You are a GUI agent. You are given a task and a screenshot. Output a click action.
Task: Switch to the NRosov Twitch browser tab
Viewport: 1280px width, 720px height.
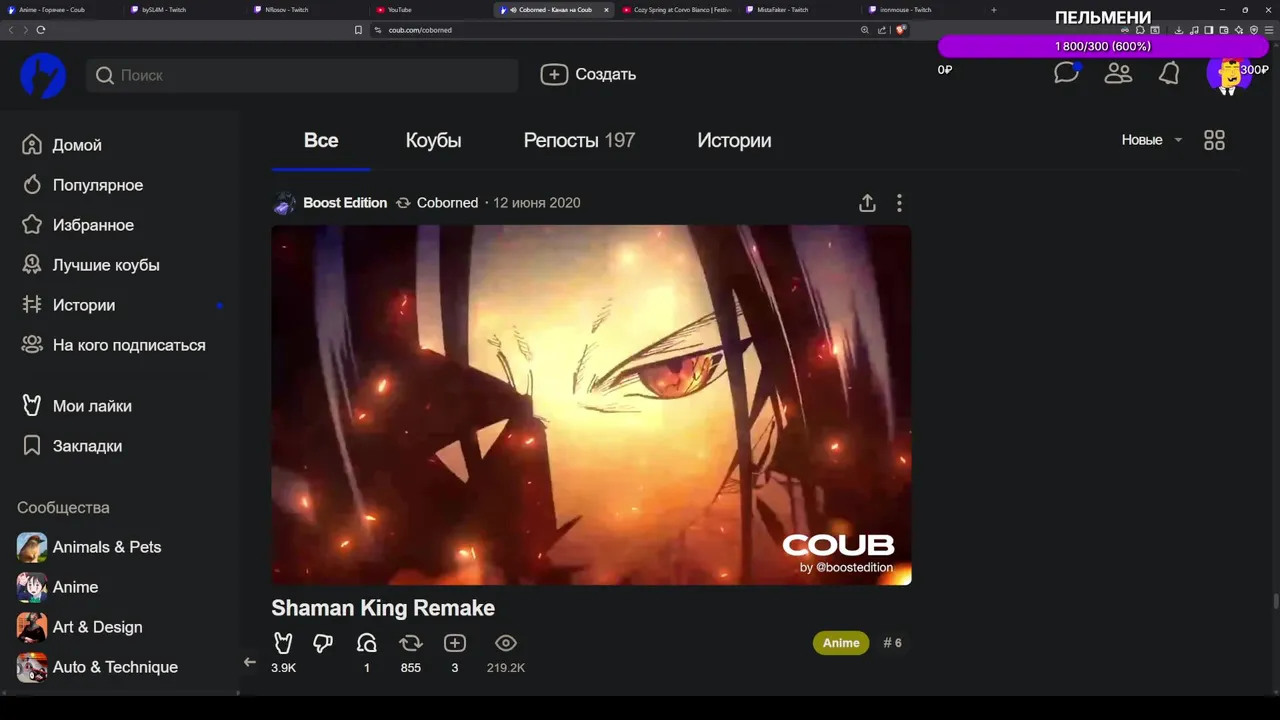coord(307,10)
